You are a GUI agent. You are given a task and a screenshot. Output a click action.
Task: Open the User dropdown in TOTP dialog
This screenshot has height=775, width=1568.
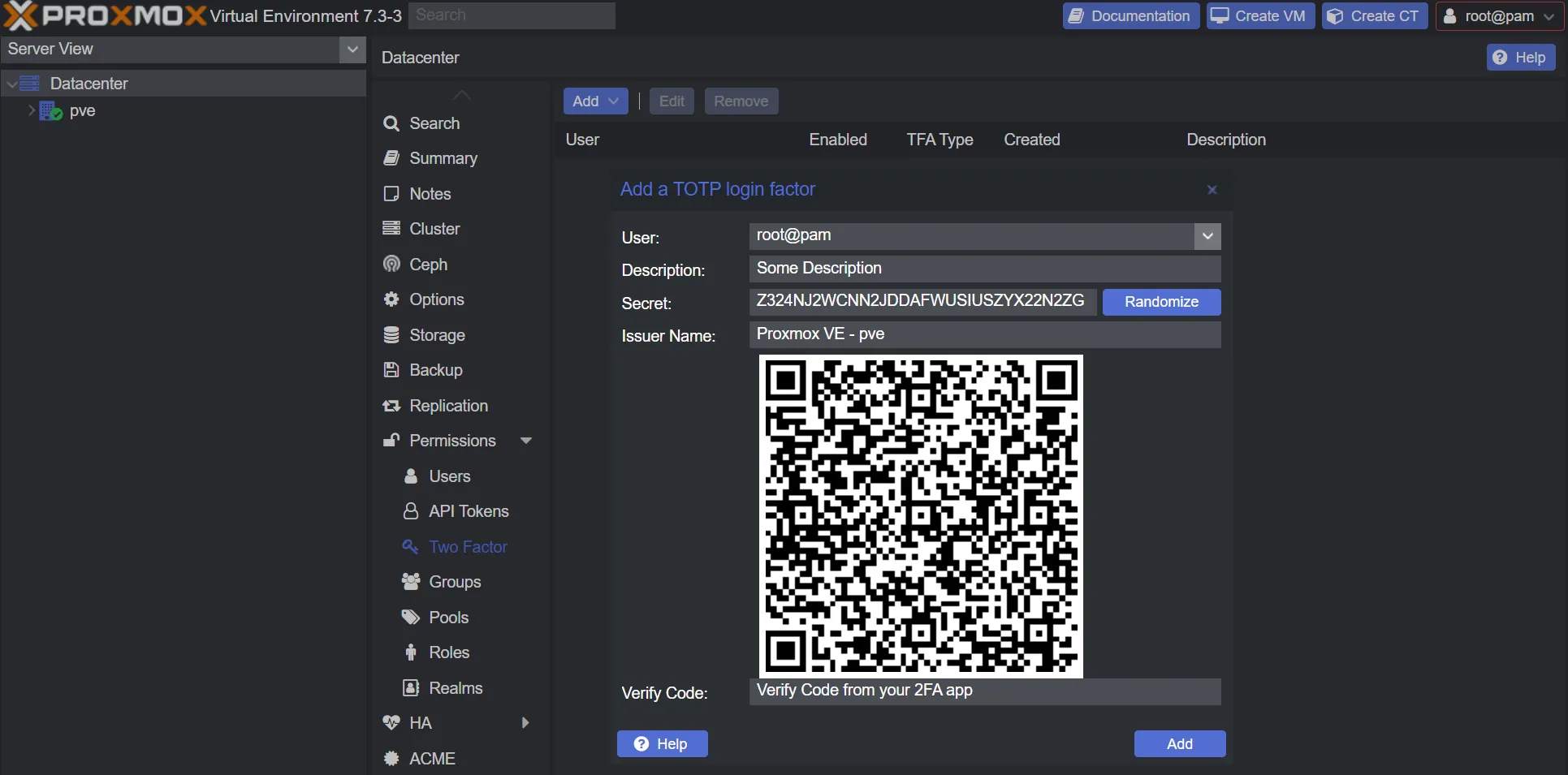1207,236
